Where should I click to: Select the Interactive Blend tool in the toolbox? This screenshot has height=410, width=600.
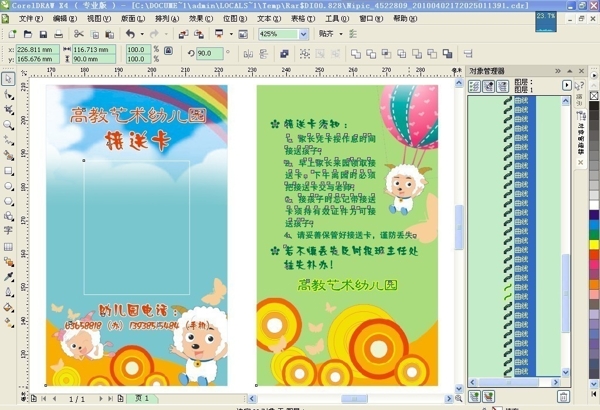(x=8, y=262)
